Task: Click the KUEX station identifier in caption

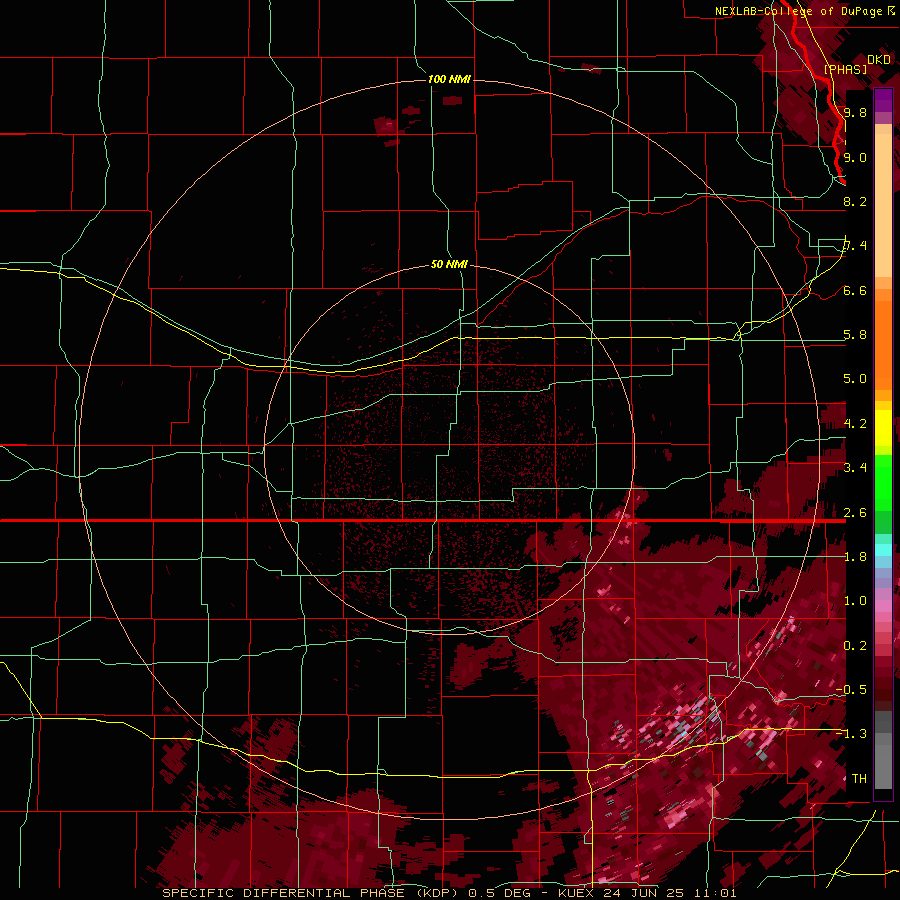Action: tap(575, 893)
